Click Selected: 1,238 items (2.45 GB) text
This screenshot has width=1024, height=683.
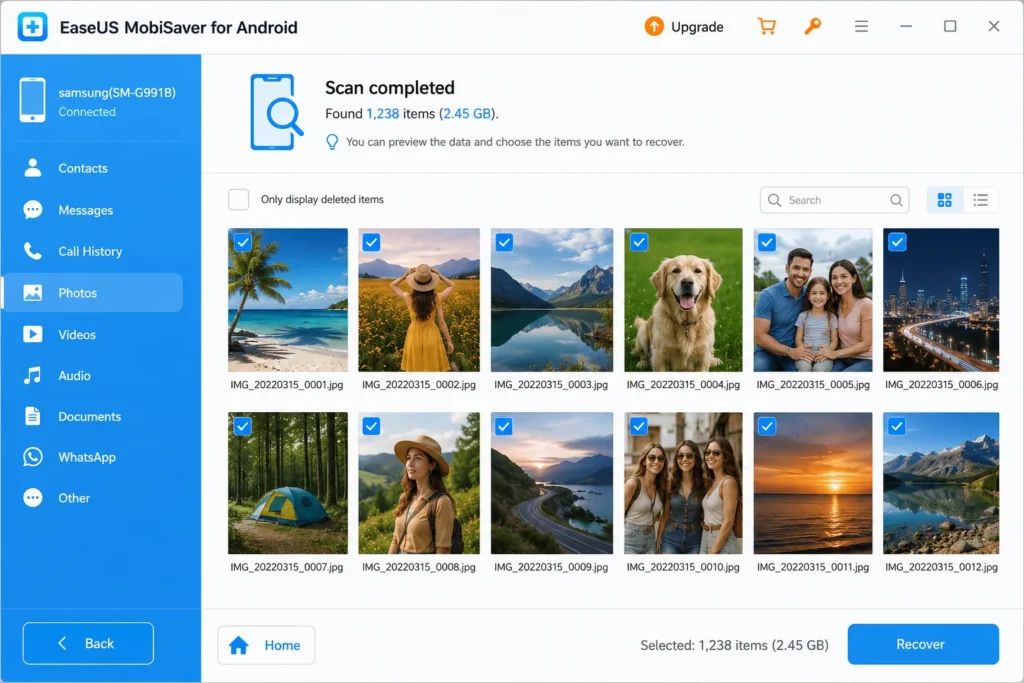[734, 645]
